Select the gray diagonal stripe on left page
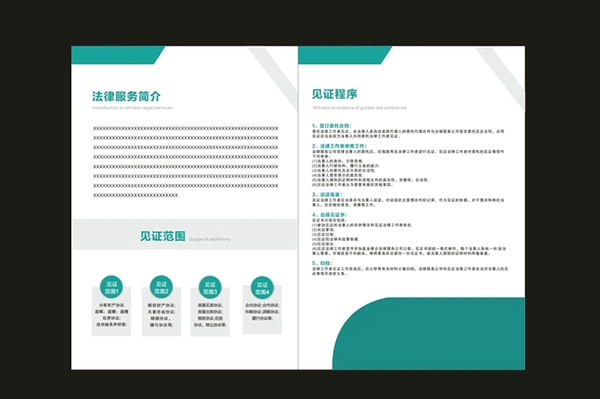The height and width of the screenshot is (399, 600). pyautogui.click(x=274, y=78)
